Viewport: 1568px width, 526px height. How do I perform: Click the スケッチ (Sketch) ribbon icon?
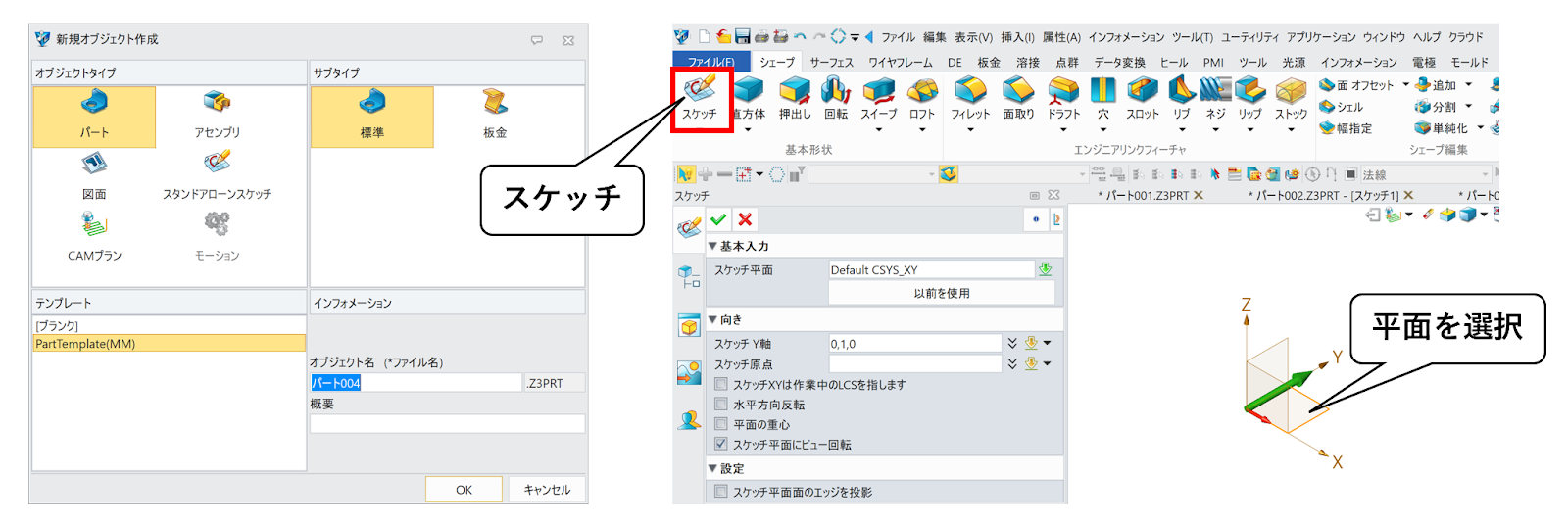700,97
